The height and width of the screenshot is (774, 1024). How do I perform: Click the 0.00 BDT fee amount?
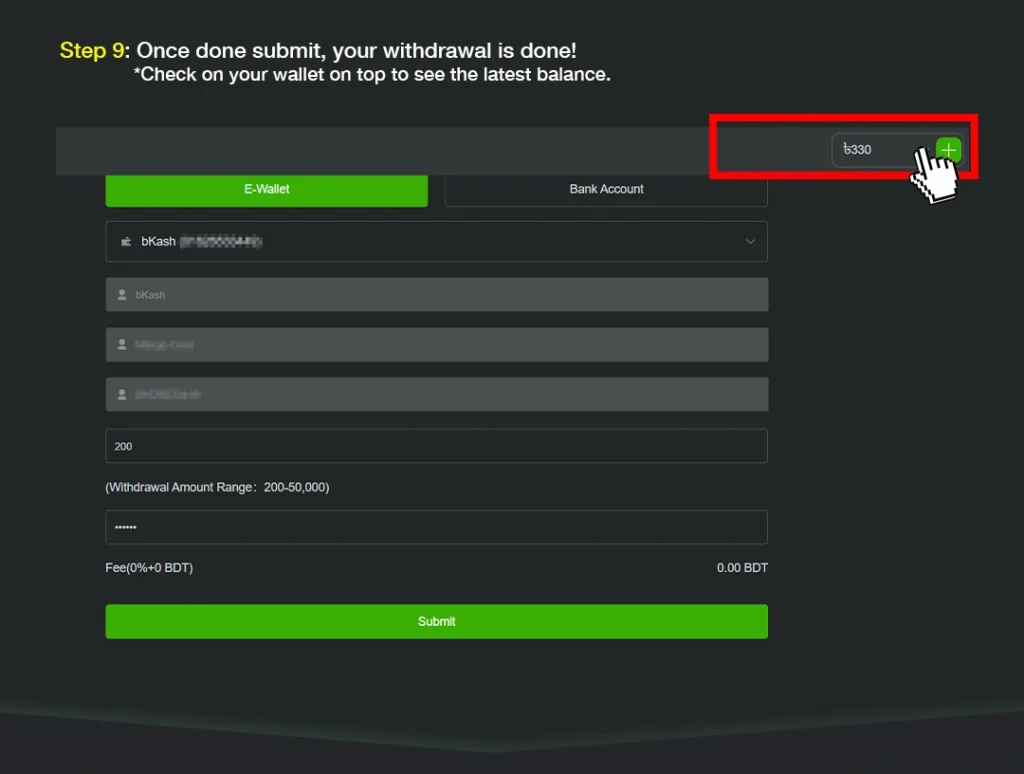click(x=742, y=567)
